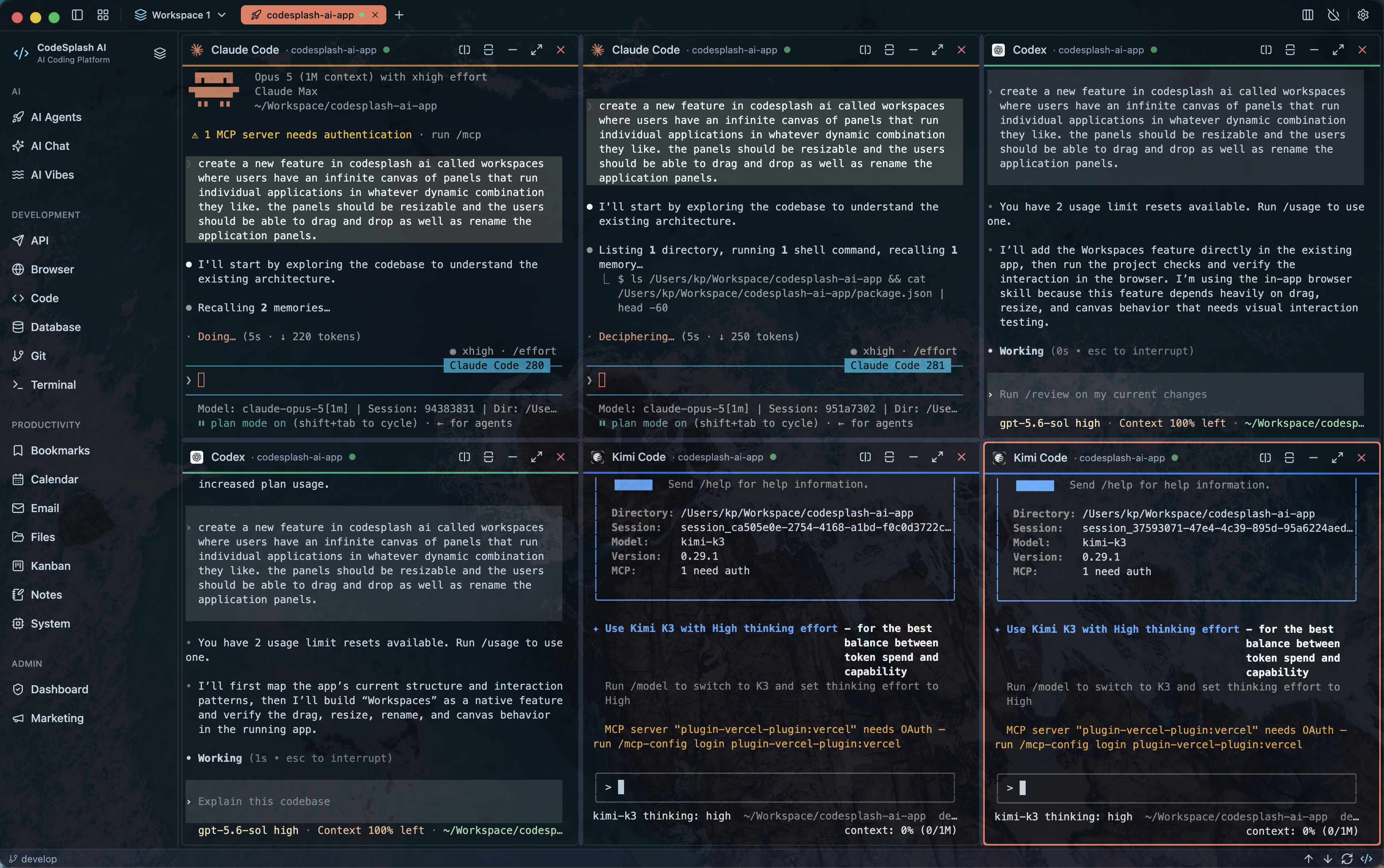Add a new tab with the plus button
Image resolution: width=1384 pixels, height=868 pixels.
[x=399, y=15]
